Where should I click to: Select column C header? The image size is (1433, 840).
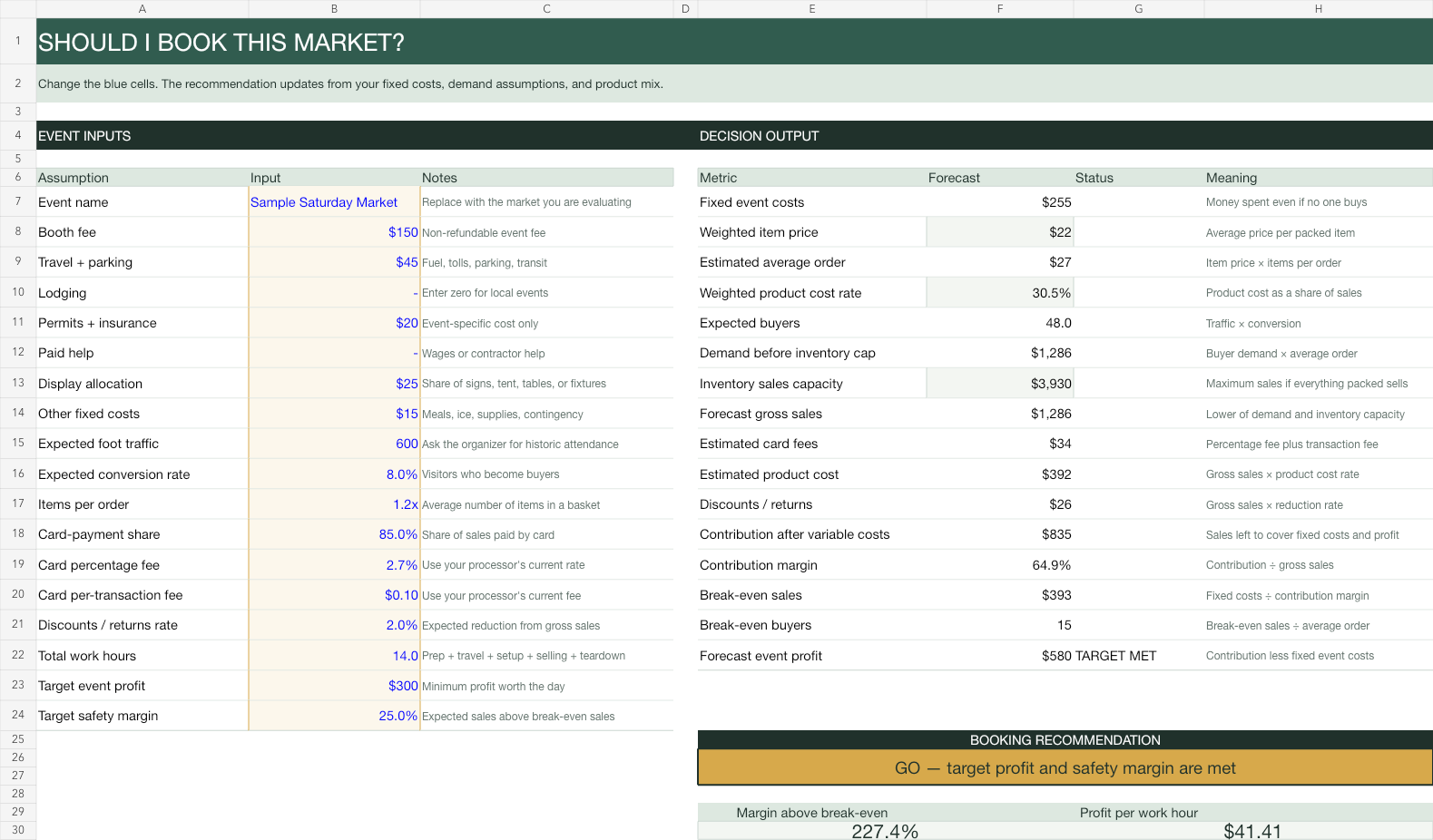coord(547,9)
